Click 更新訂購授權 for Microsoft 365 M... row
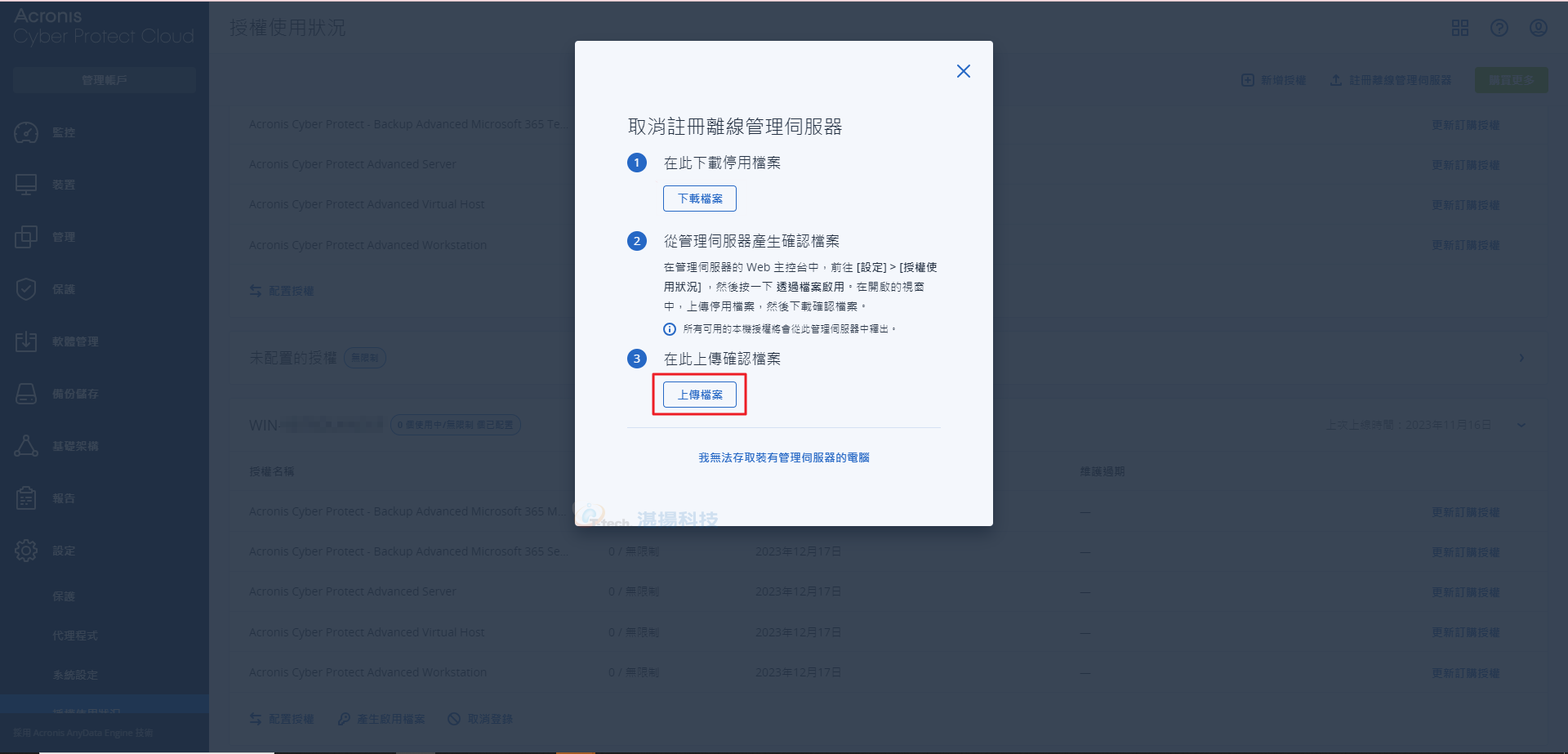The image size is (1568, 754). (1466, 512)
